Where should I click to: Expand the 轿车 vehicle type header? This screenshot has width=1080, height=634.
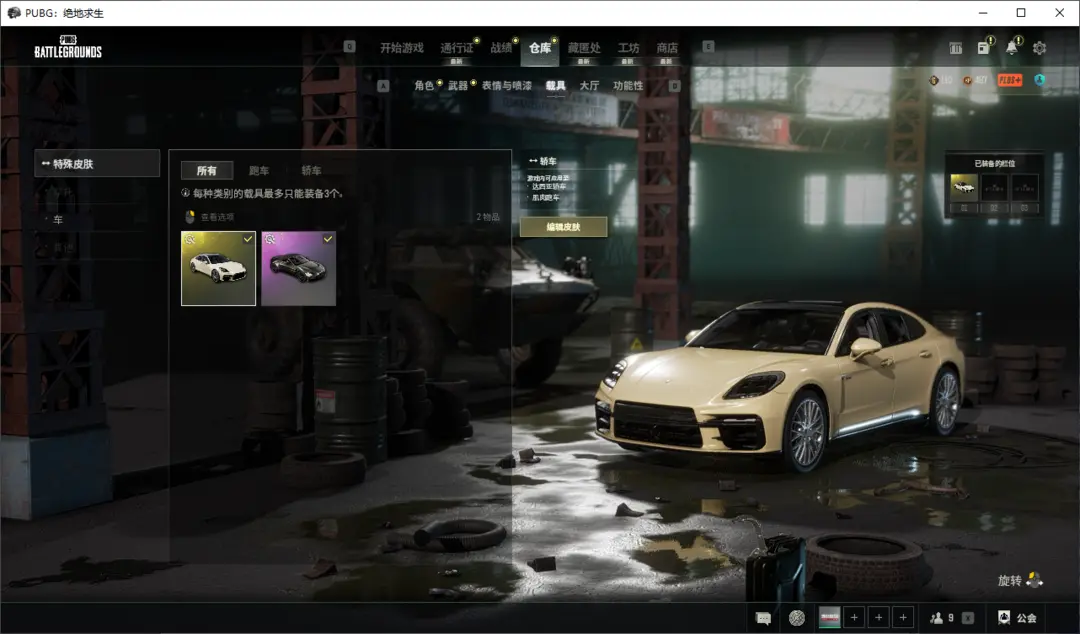coord(543,161)
